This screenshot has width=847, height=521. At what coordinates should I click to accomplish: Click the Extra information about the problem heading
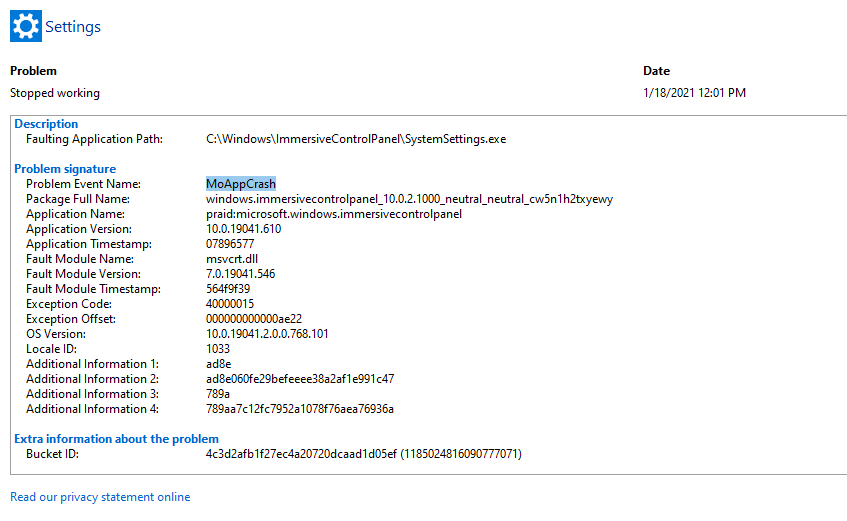tap(116, 439)
